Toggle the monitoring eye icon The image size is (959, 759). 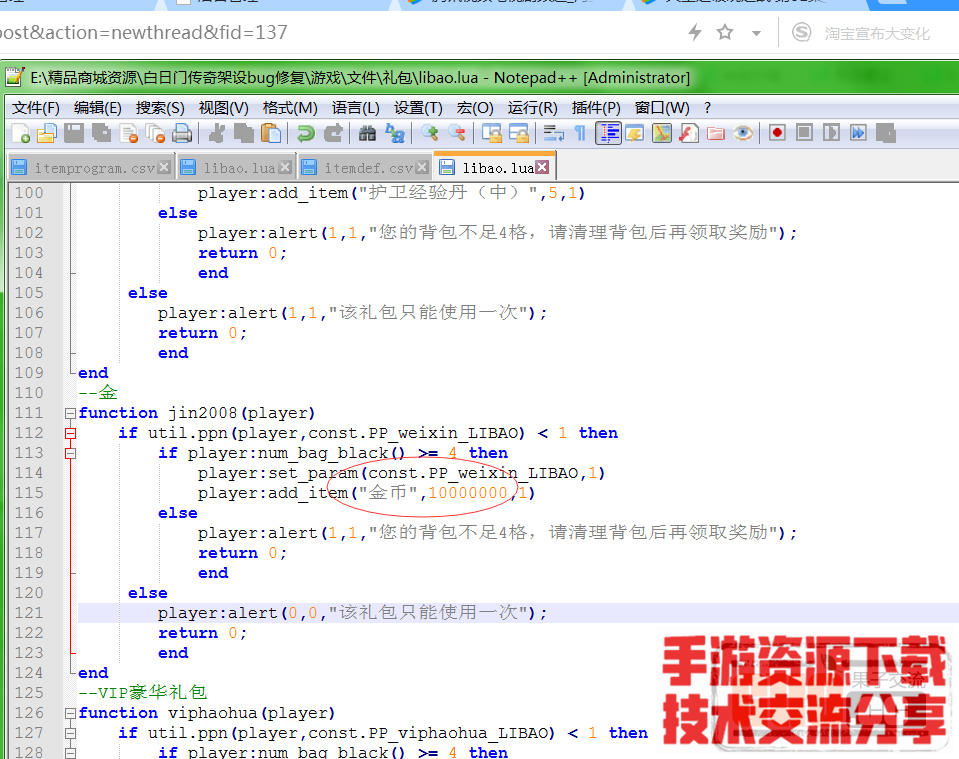click(x=743, y=133)
